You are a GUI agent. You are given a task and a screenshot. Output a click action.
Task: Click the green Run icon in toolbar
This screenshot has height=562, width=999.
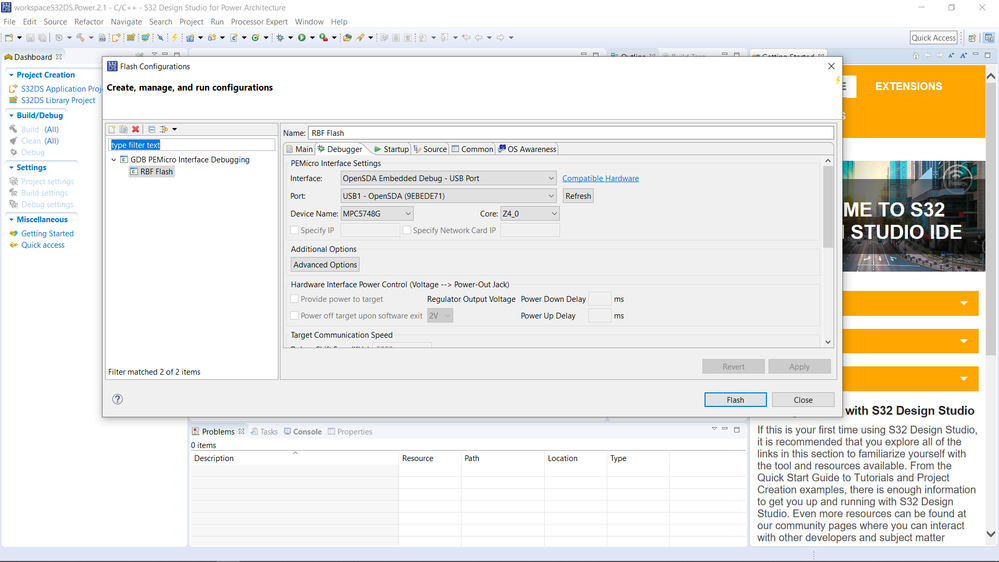pyautogui.click(x=301, y=38)
